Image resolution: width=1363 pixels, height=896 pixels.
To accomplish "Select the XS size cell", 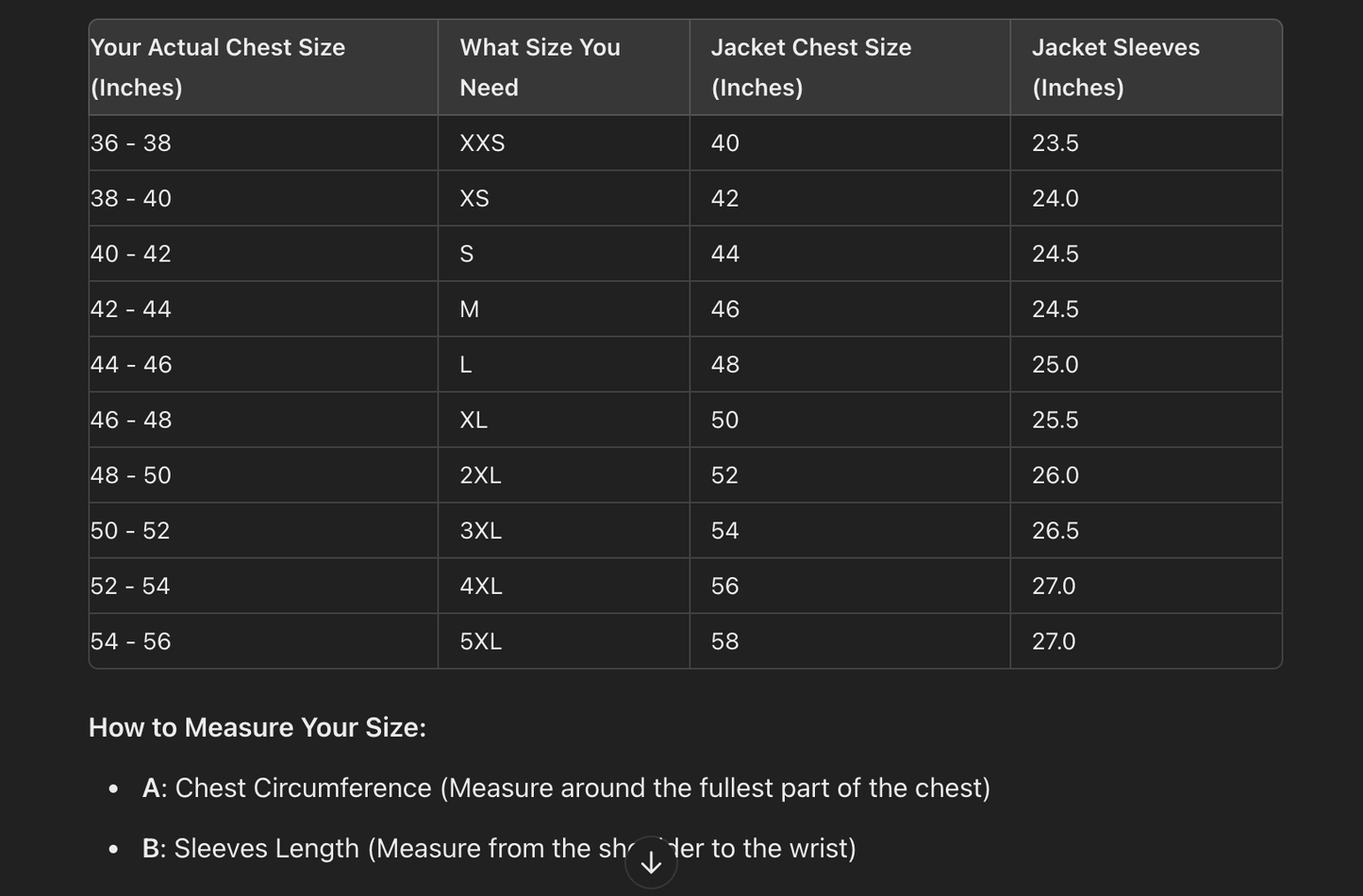I will pos(474,199).
